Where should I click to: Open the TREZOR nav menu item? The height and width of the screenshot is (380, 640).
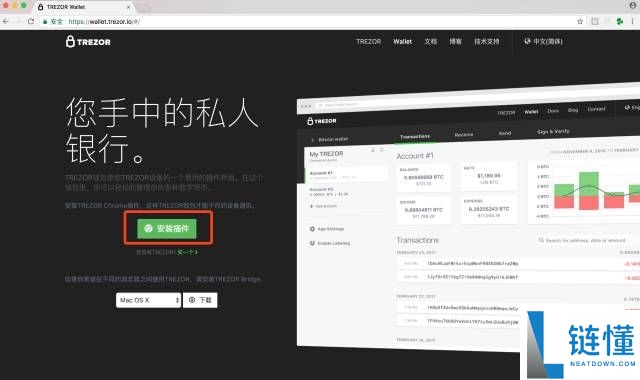369,42
